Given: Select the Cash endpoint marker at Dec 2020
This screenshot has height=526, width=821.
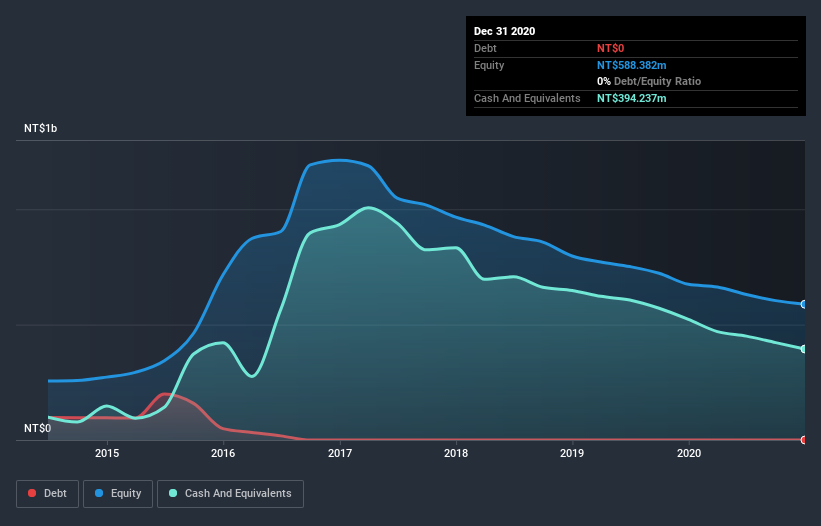Looking at the screenshot, I should click(x=804, y=349).
